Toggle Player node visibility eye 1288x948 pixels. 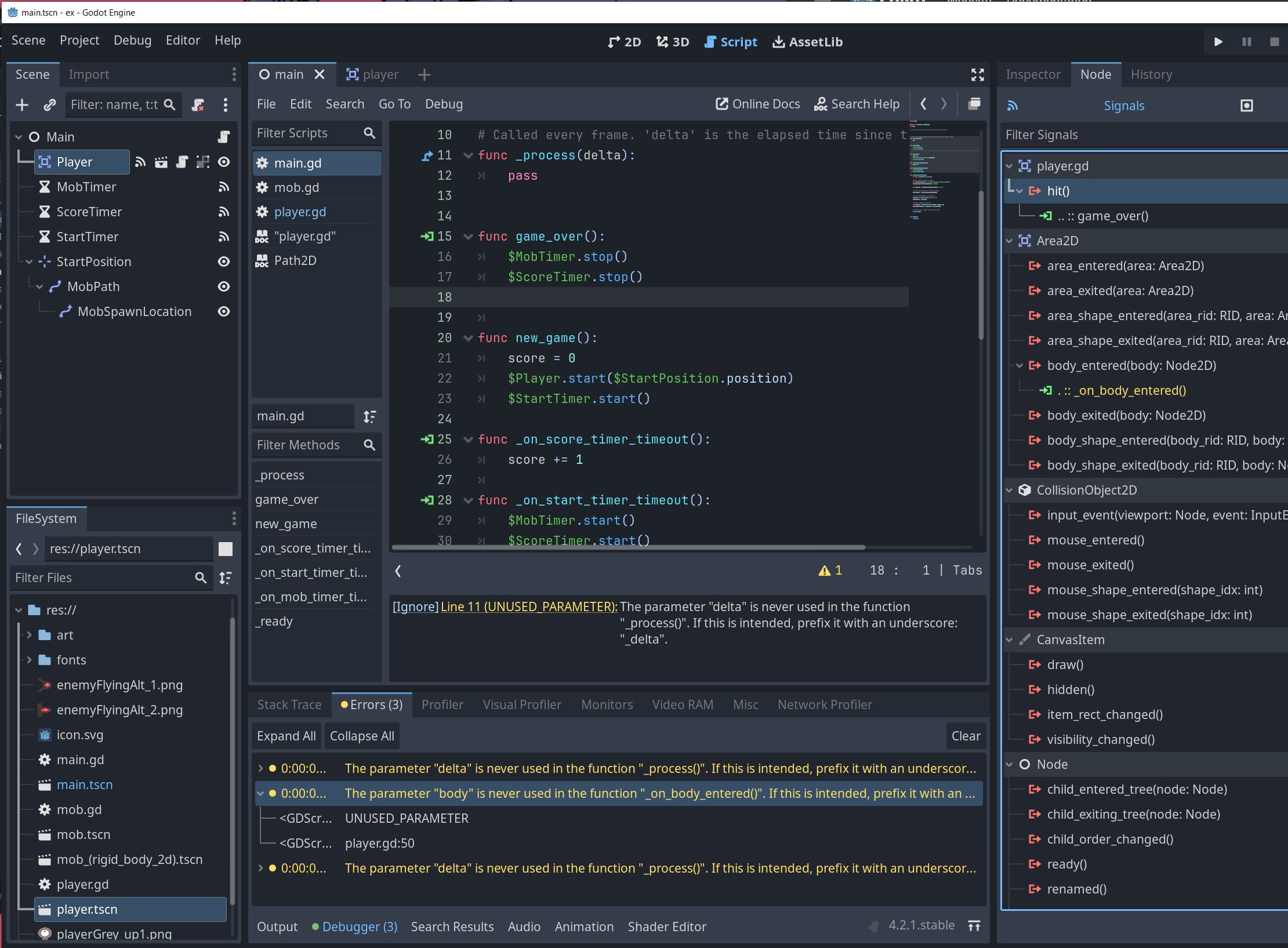[223, 162]
